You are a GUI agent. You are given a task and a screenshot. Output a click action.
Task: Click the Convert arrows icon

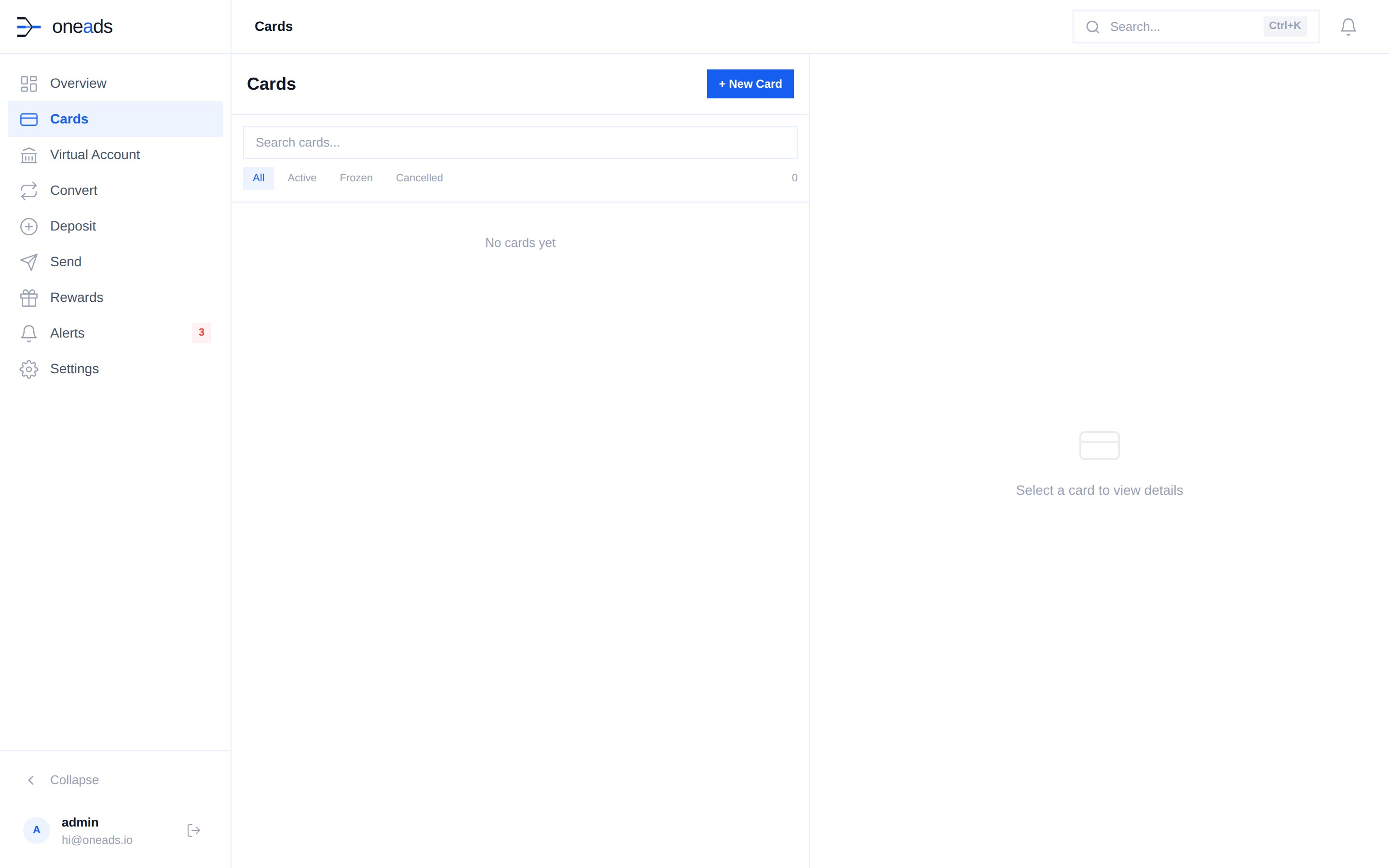coord(29,190)
